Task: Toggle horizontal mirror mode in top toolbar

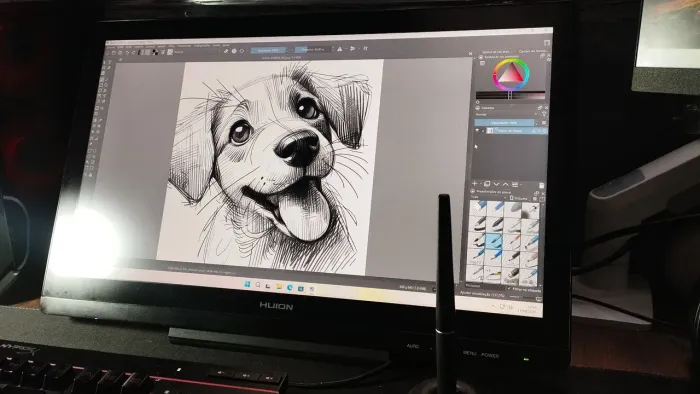Action: click(x=339, y=49)
